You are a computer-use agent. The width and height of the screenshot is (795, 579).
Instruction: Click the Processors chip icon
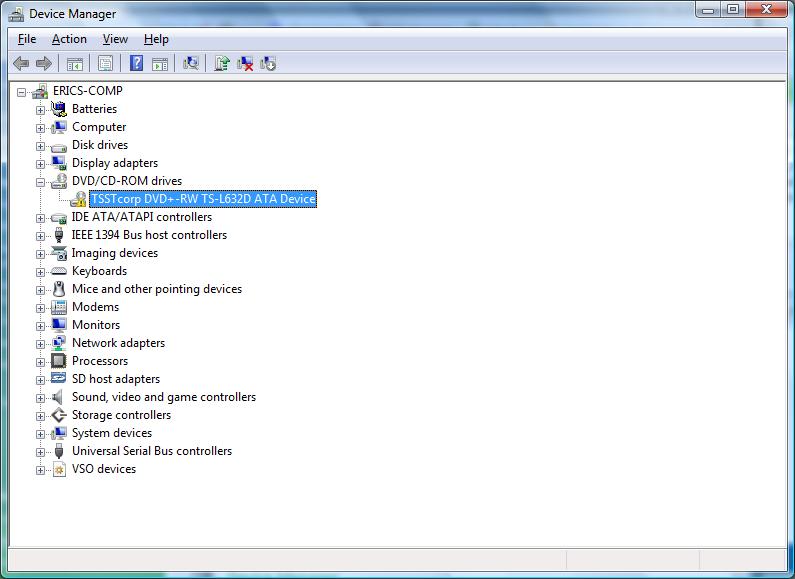[59, 361]
